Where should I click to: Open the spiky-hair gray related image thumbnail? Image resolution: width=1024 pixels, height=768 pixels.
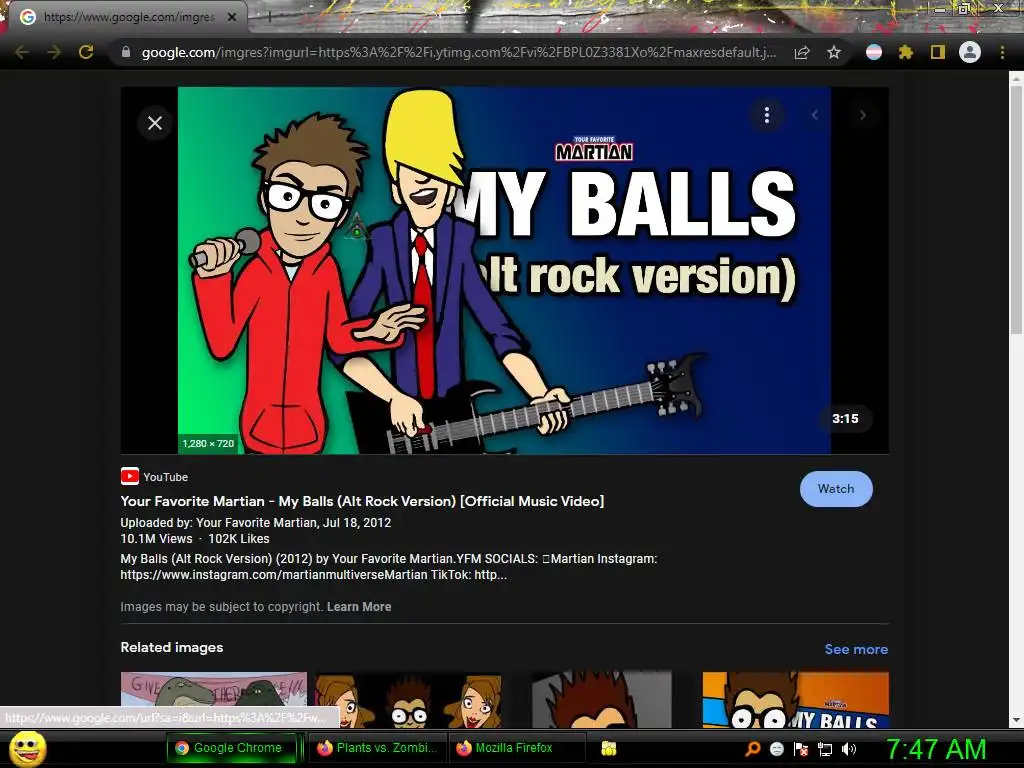tap(601, 699)
